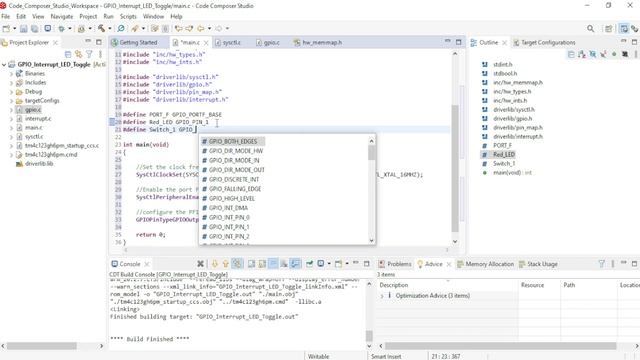Switch to CCS Debug perspective icon
The height and width of the screenshot is (360, 640).
(x=634, y=29)
